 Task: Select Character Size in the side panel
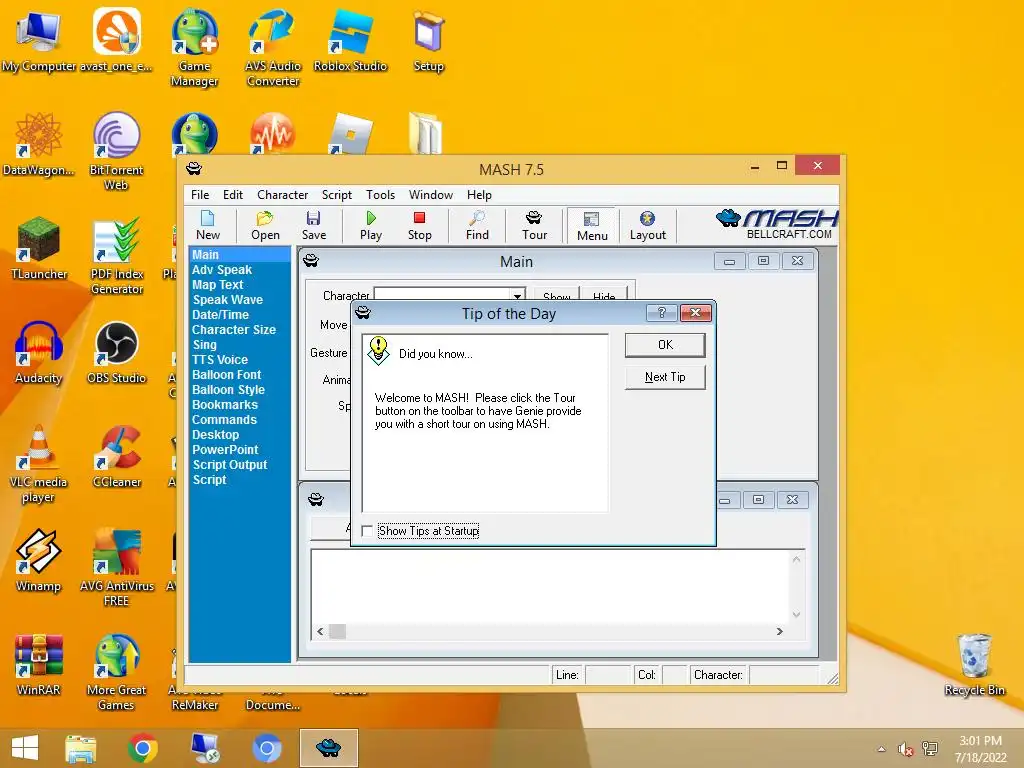(x=234, y=330)
